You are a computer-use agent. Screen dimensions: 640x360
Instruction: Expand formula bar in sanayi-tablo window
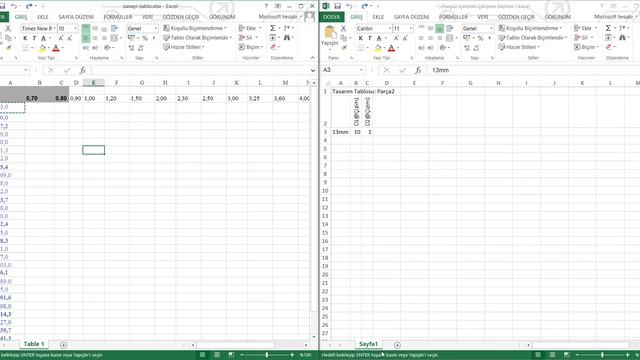tap(312, 70)
